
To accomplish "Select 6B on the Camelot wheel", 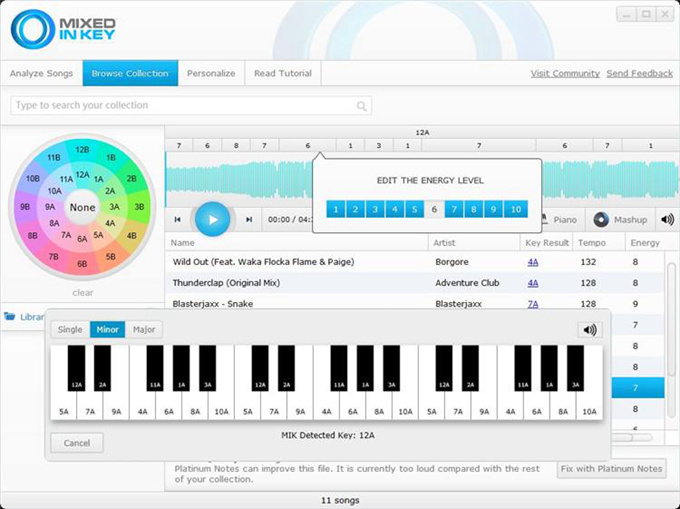I will (x=82, y=264).
